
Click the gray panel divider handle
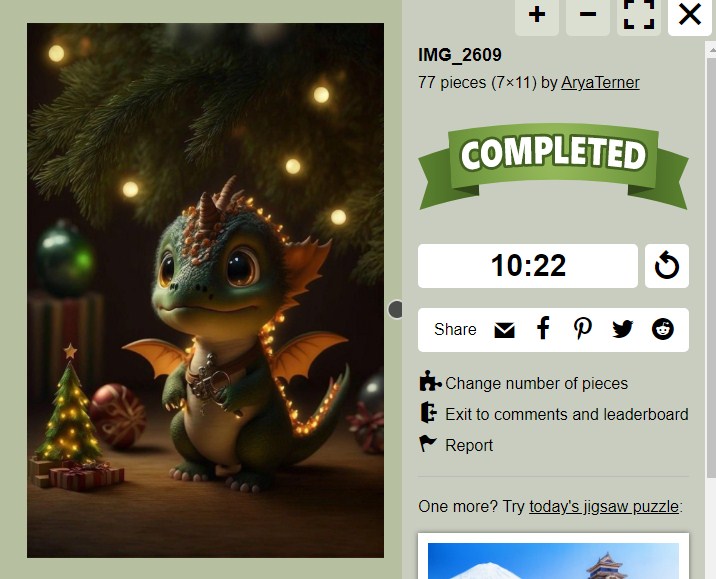pos(395,310)
